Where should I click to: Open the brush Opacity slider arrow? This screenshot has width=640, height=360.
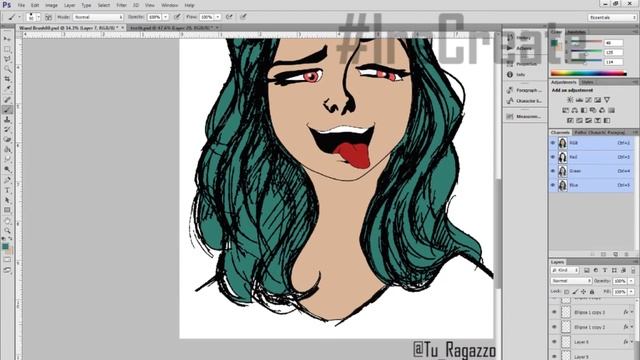pos(166,17)
